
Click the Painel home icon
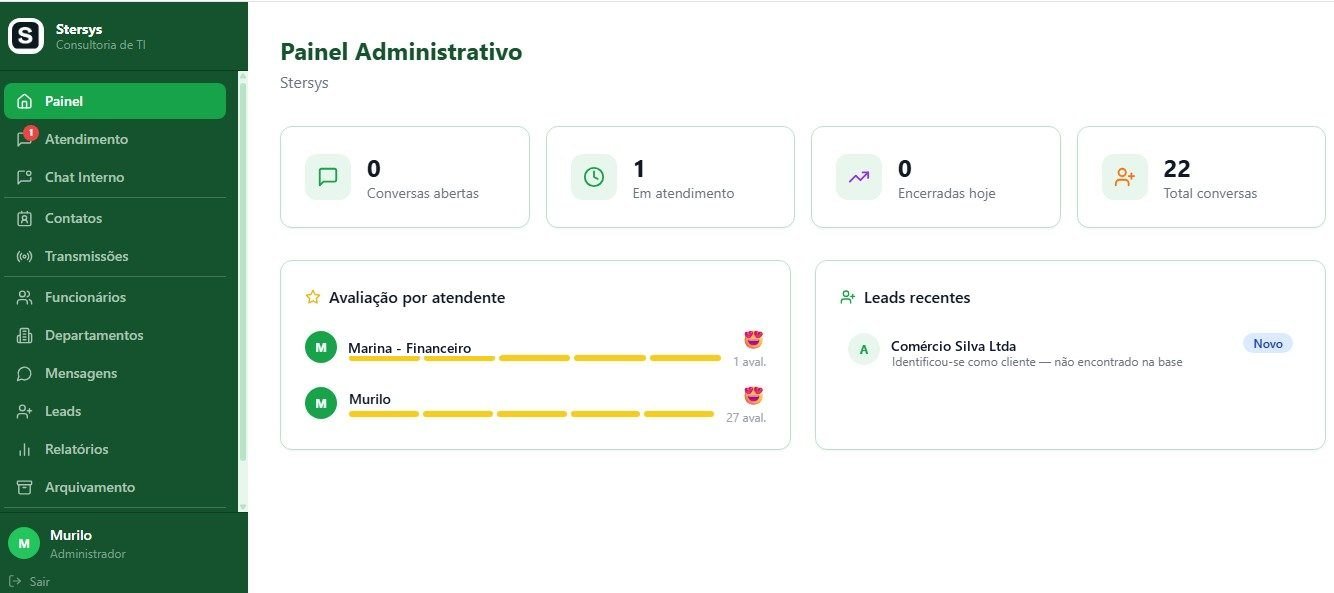pyautogui.click(x=25, y=102)
